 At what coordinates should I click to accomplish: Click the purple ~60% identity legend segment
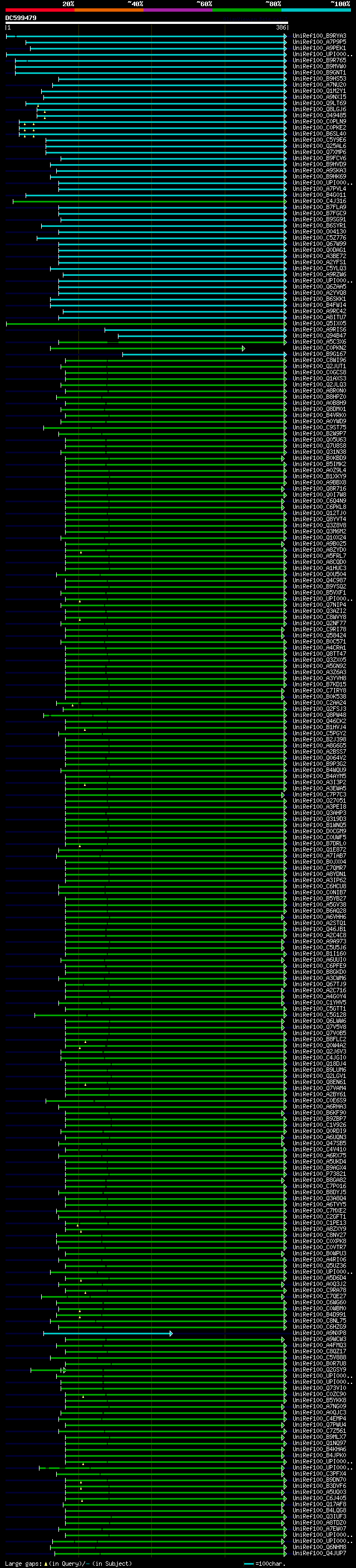tap(177, 10)
